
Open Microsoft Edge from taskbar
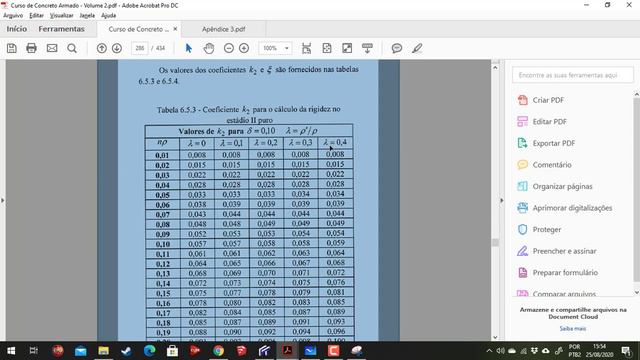(x=149, y=351)
